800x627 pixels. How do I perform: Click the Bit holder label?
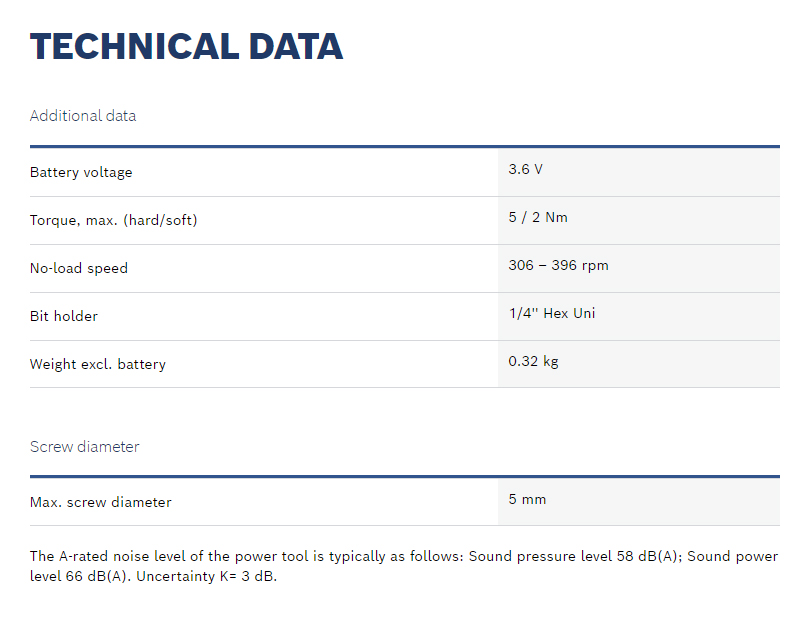[64, 316]
